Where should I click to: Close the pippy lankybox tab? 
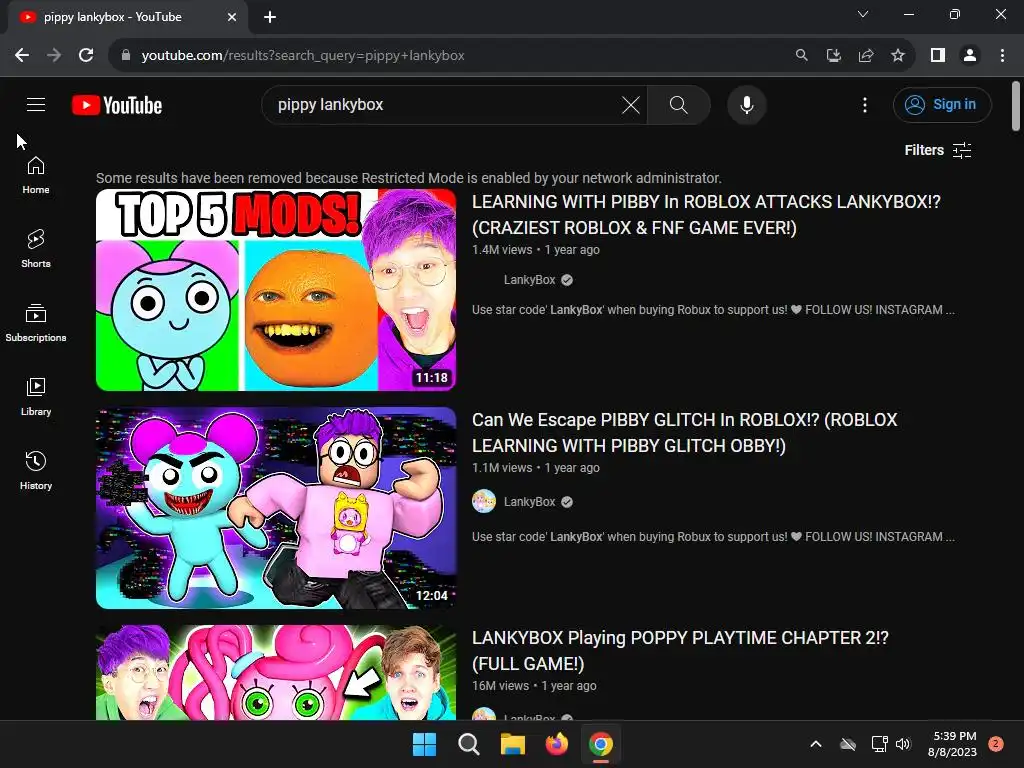[232, 18]
